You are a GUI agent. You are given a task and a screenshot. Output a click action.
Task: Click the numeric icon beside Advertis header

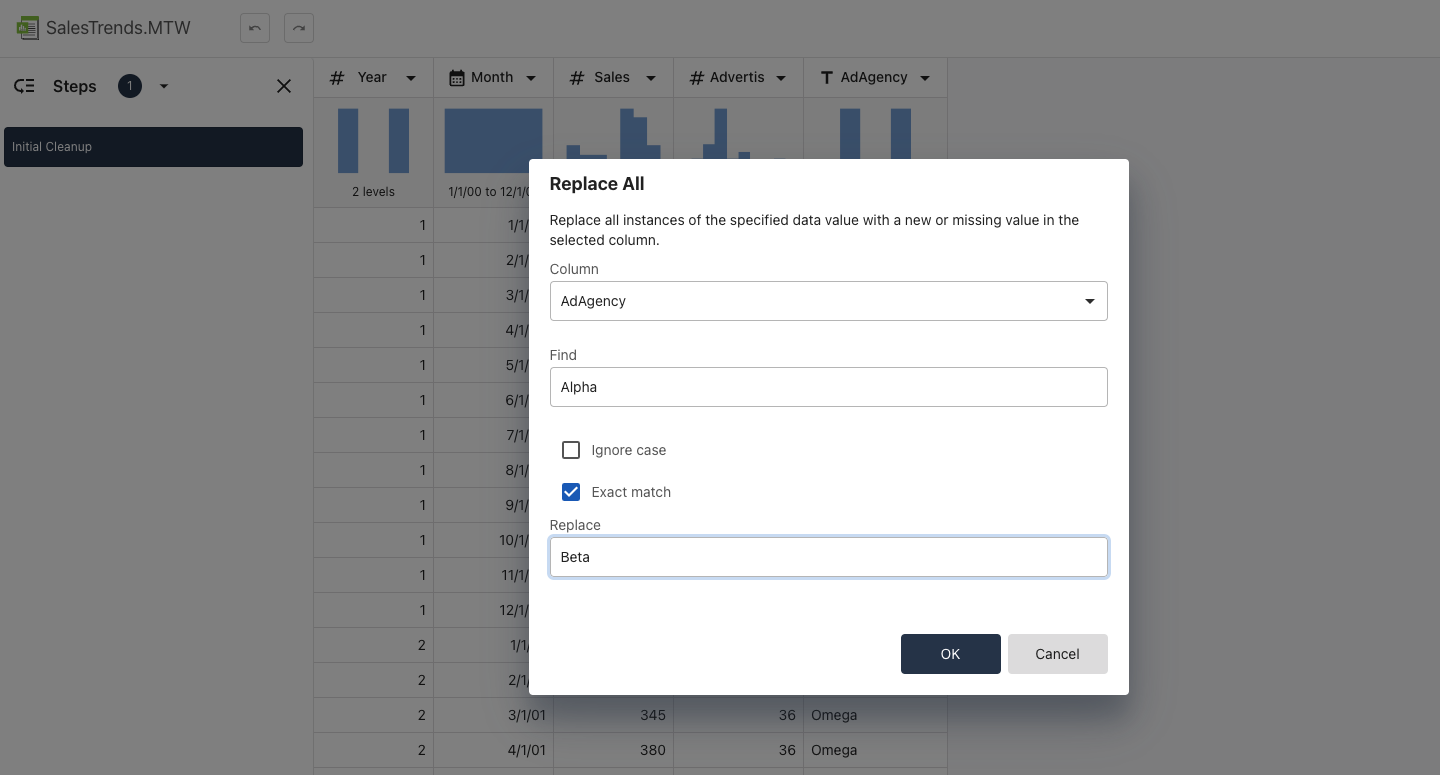[697, 77]
